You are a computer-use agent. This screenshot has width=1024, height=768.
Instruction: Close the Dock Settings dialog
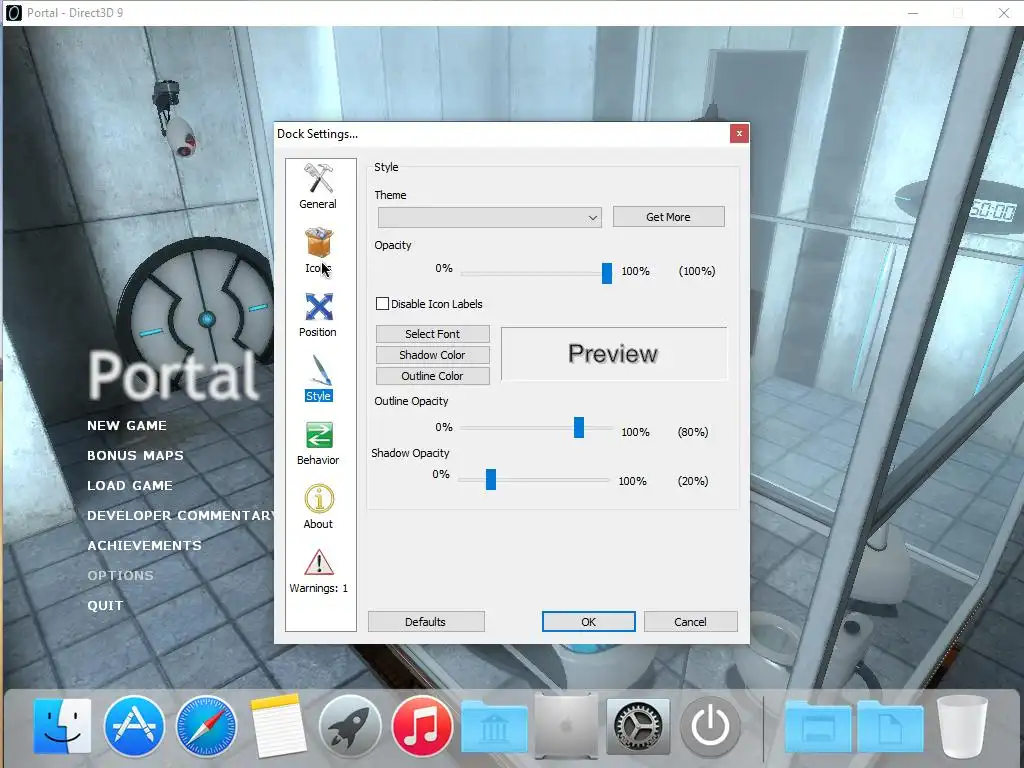click(739, 133)
